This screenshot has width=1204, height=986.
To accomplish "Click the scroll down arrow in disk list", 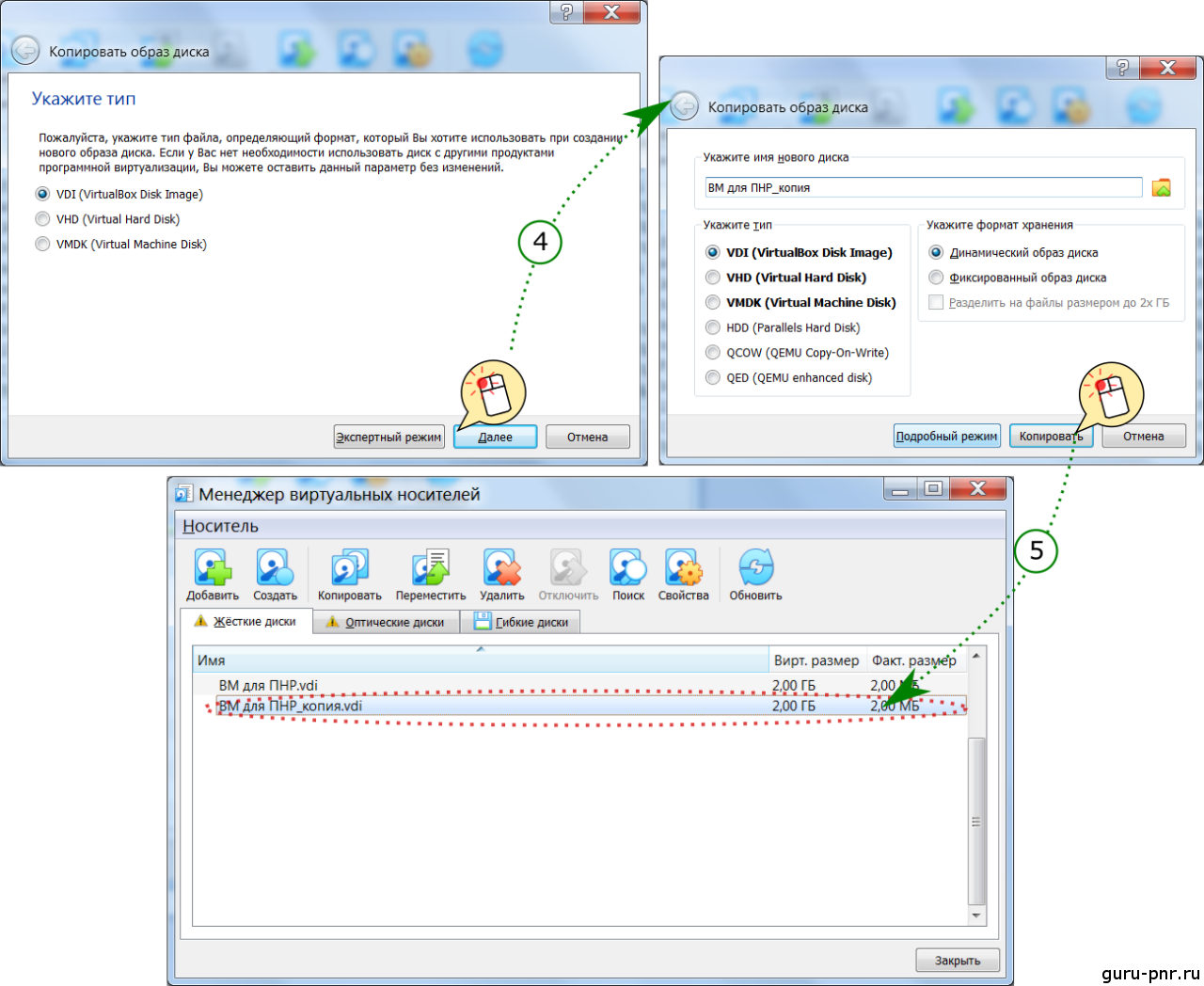I will (976, 915).
